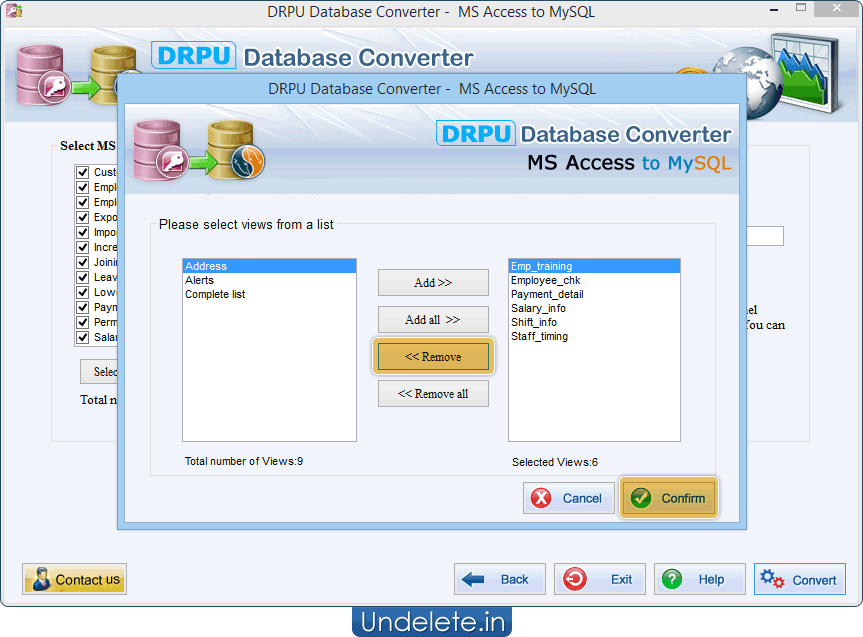Toggle the Expo... table checkbox in the main window
This screenshot has width=863, height=637.
pos(83,217)
